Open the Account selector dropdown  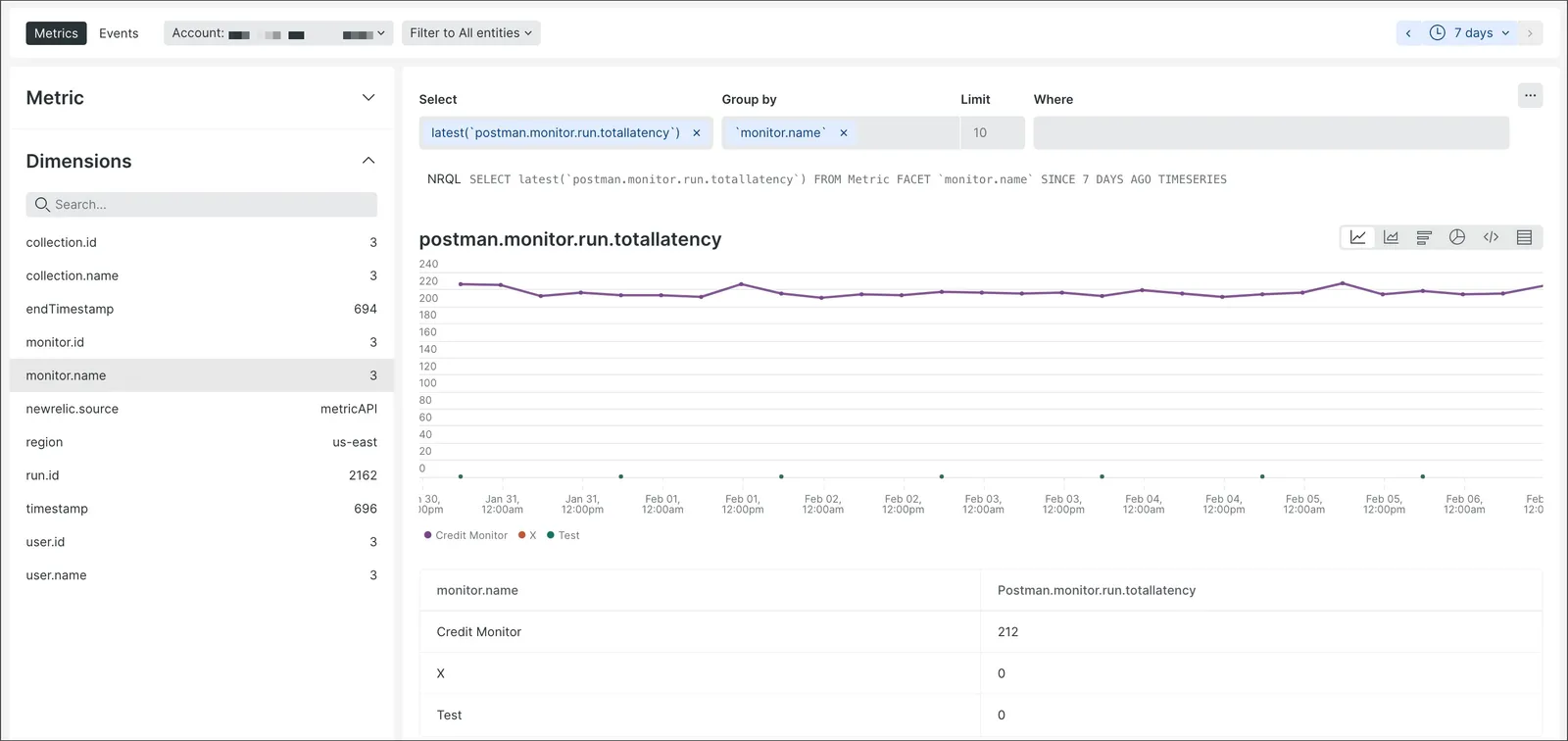click(278, 33)
